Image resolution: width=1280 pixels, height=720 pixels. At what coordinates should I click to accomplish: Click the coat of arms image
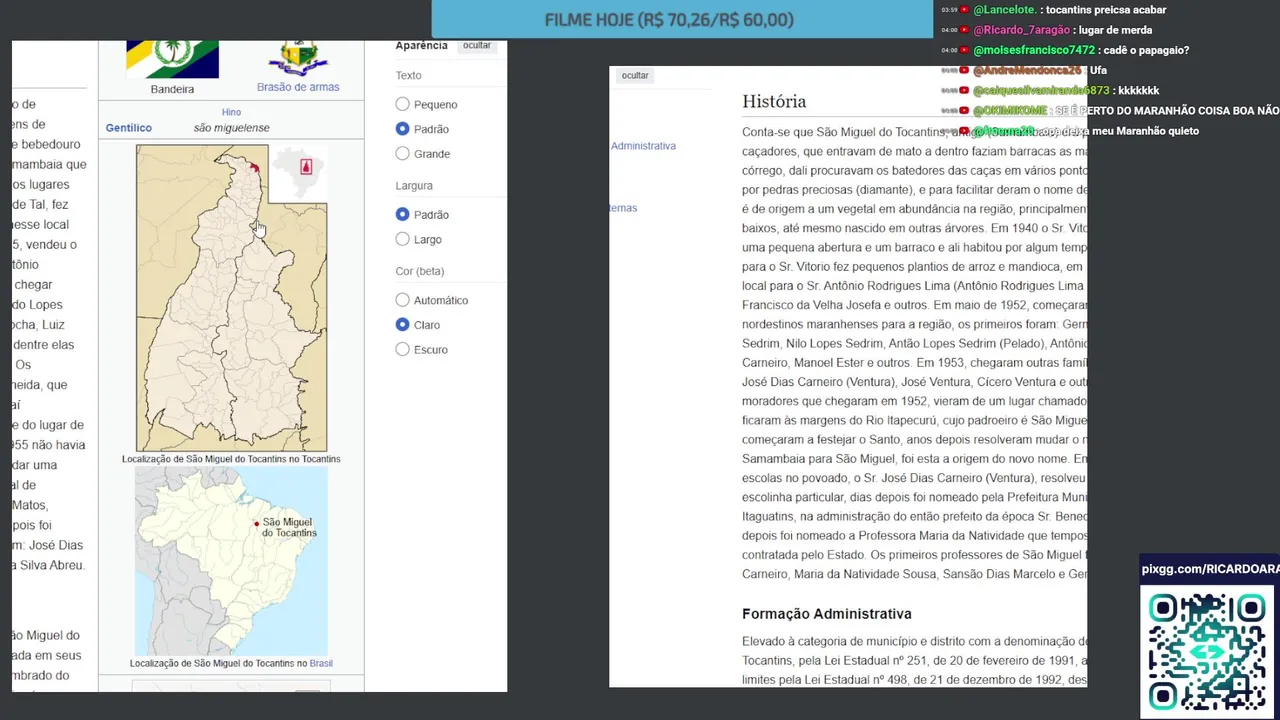[298, 58]
